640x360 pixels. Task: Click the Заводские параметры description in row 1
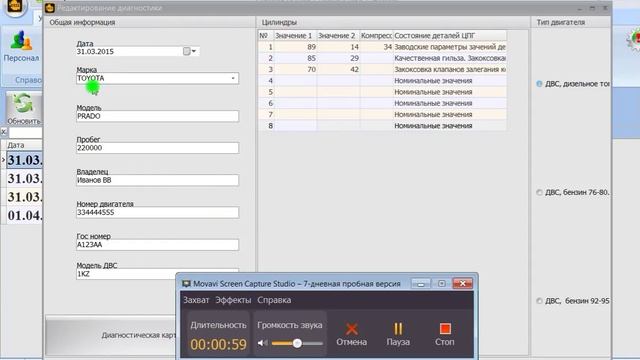click(x=450, y=47)
